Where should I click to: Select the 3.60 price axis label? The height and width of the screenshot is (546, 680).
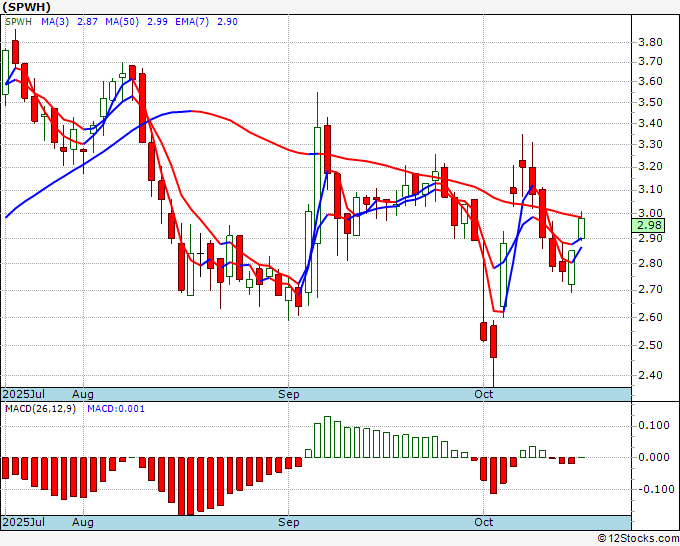(651, 82)
